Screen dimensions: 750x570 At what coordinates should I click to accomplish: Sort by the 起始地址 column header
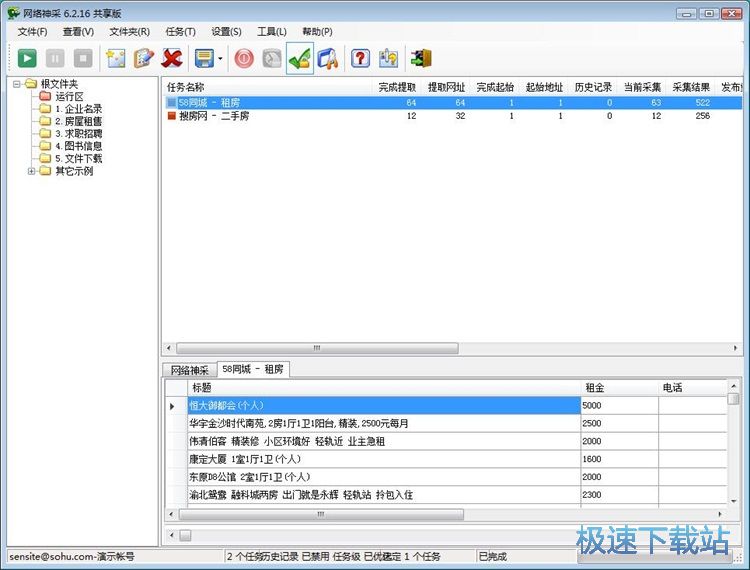pos(544,87)
